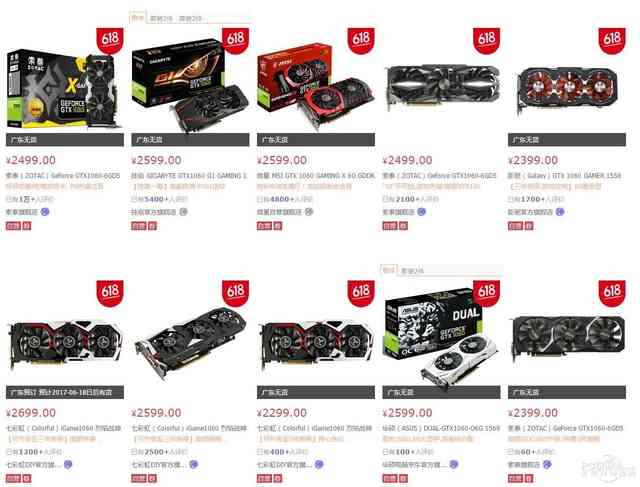The width and height of the screenshot is (640, 487).
Task: Click chat icon for ¥2299 Colorful listing store
Action: tap(319, 465)
